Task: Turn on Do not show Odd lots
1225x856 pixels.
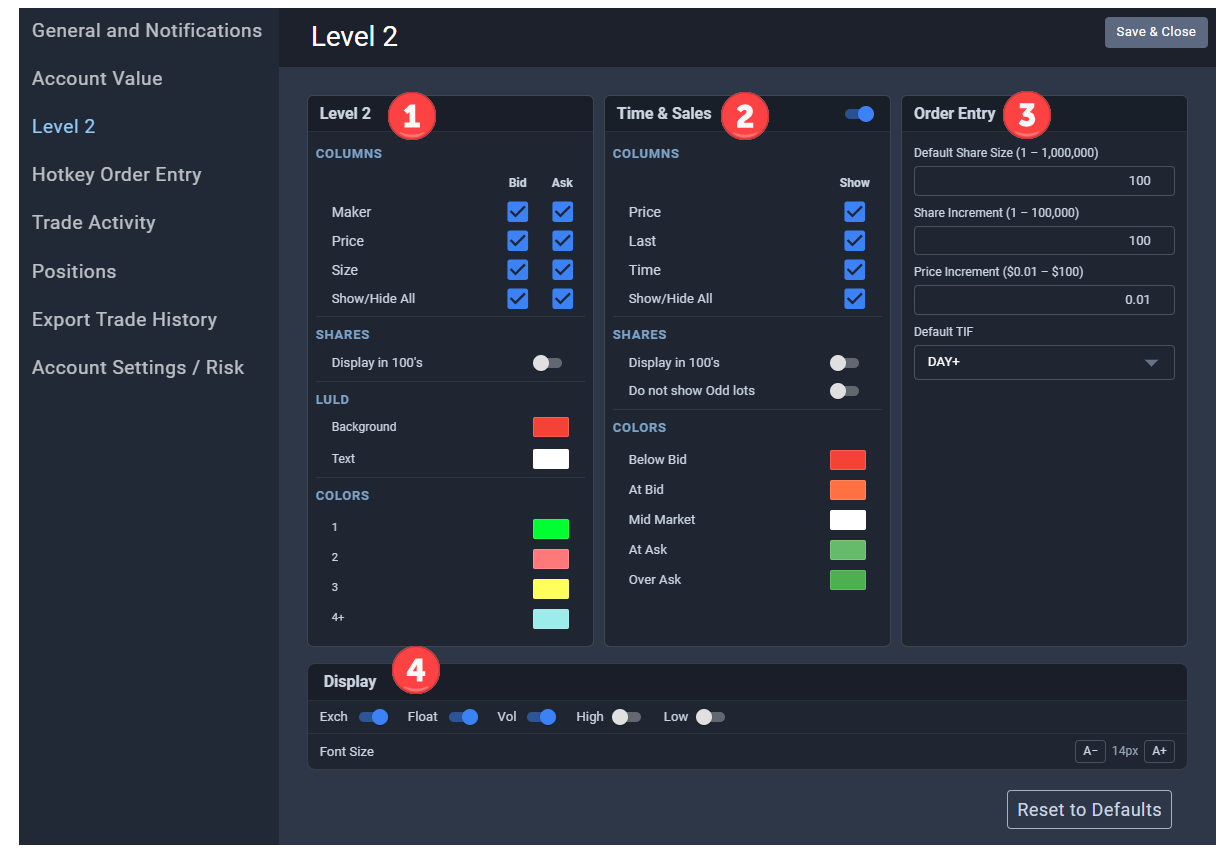Action: coord(844,391)
